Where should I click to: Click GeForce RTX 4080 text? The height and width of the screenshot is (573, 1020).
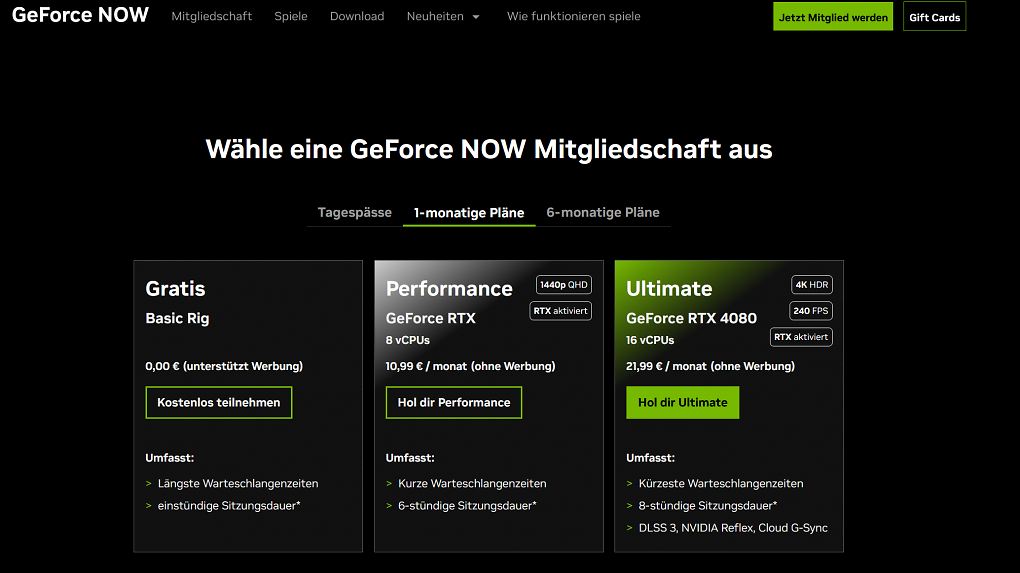click(x=691, y=319)
